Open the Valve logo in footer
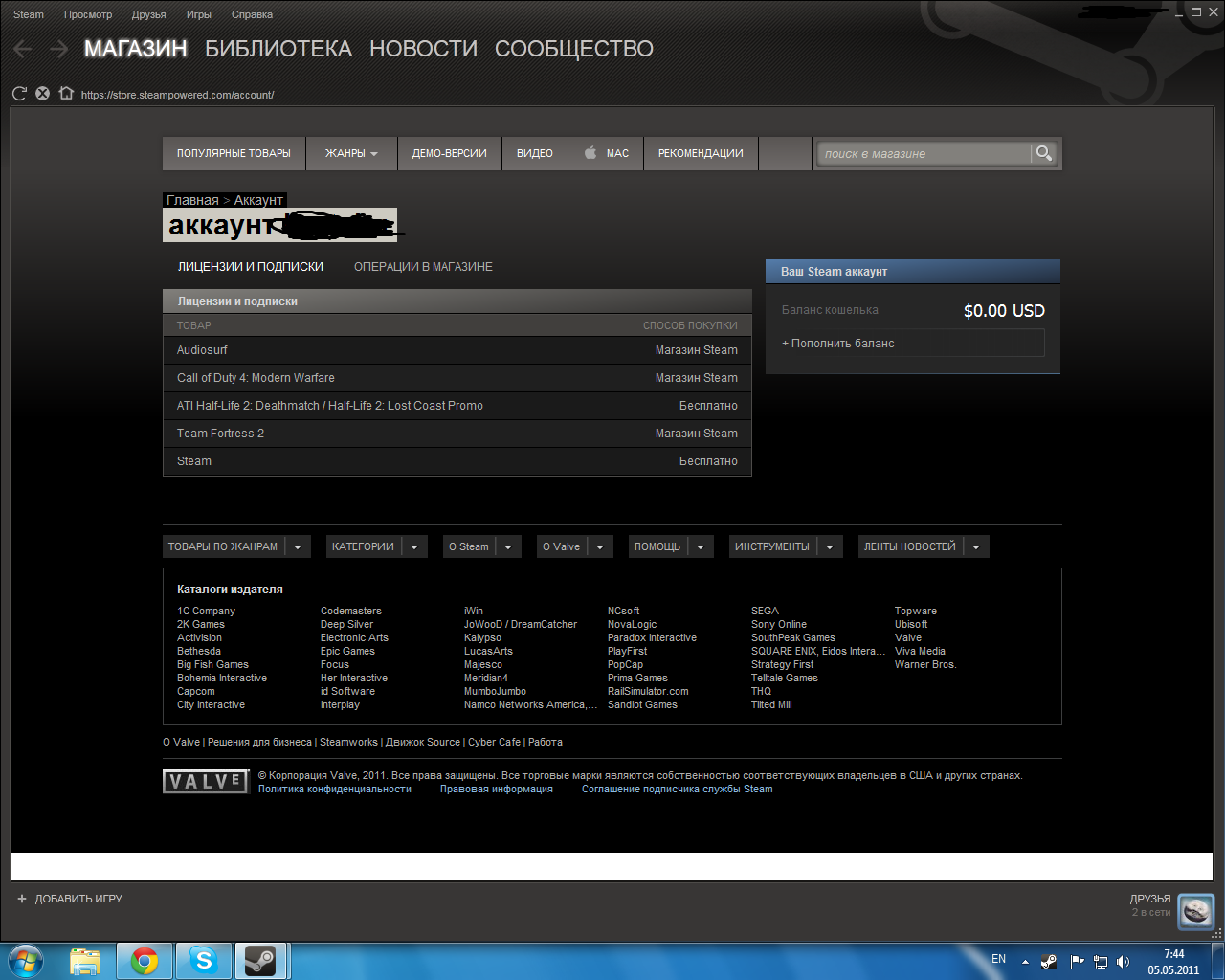The image size is (1225, 980). (206, 782)
